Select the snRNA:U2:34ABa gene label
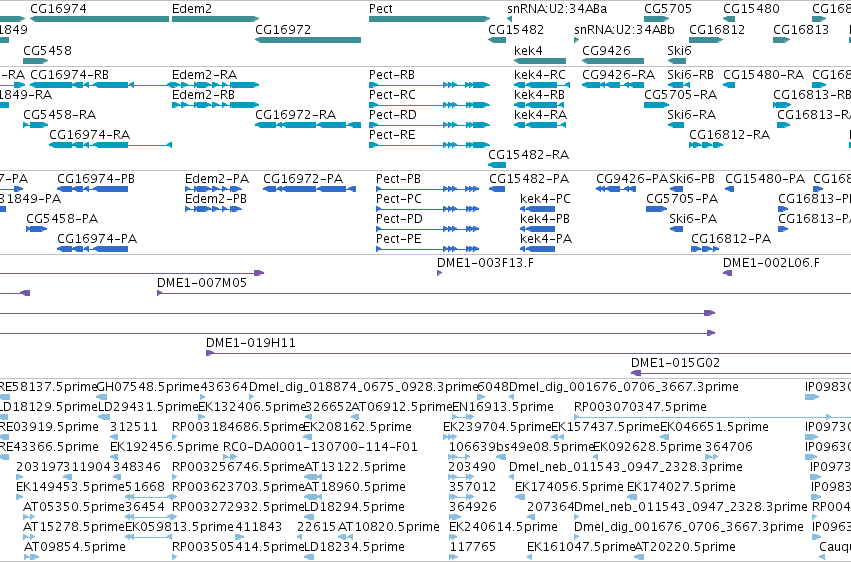 point(557,9)
